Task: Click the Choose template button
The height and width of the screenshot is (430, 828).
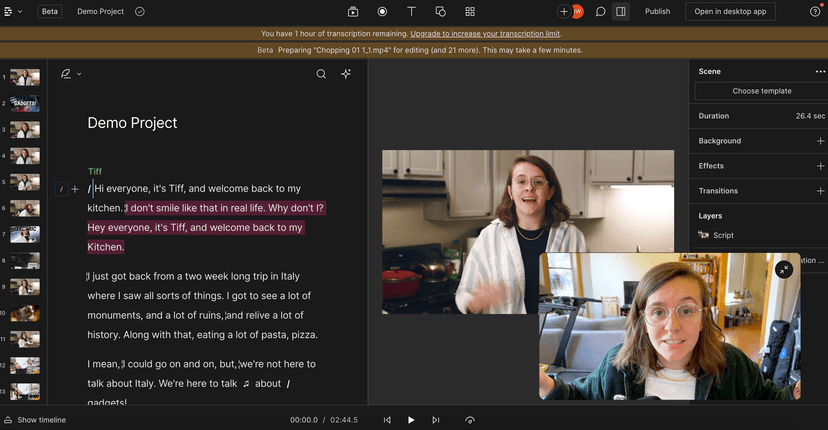Action: [761, 91]
